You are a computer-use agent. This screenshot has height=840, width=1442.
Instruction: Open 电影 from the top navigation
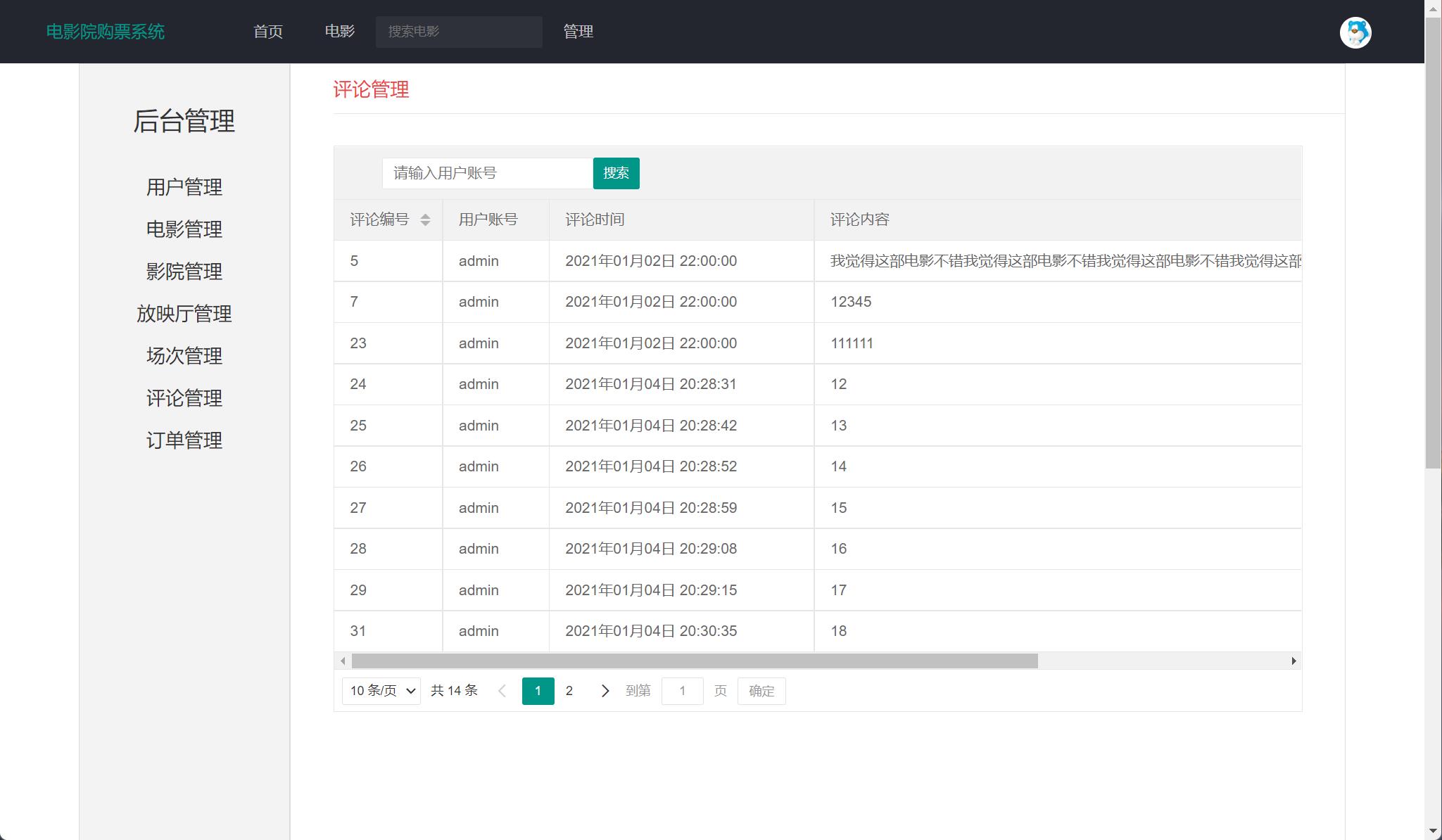(x=340, y=32)
